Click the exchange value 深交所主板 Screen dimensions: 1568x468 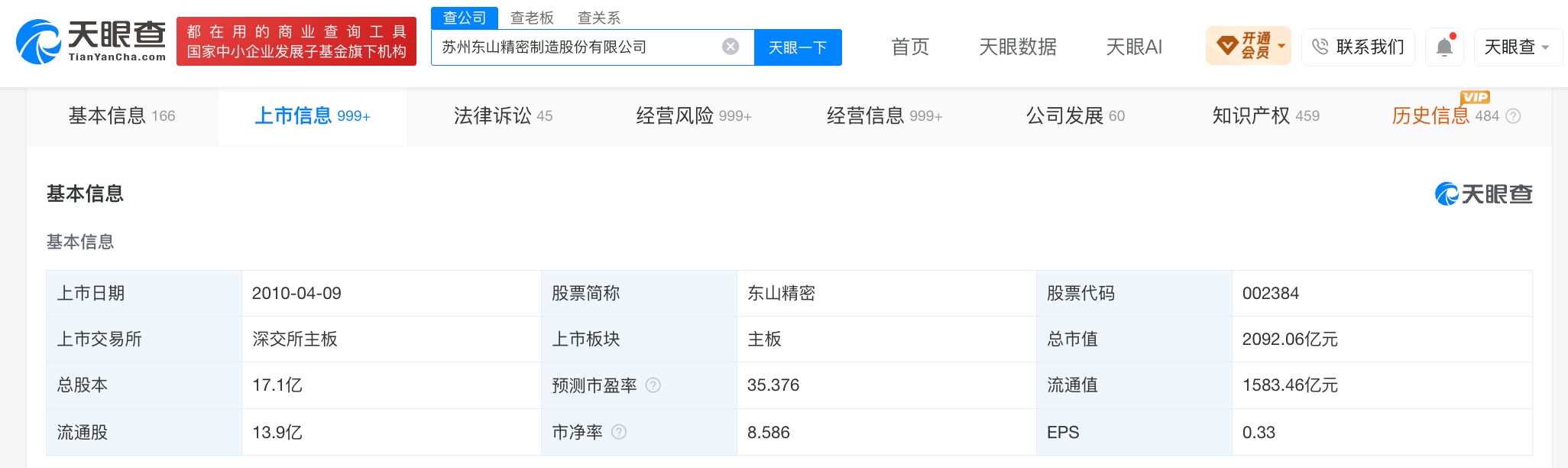tap(295, 339)
